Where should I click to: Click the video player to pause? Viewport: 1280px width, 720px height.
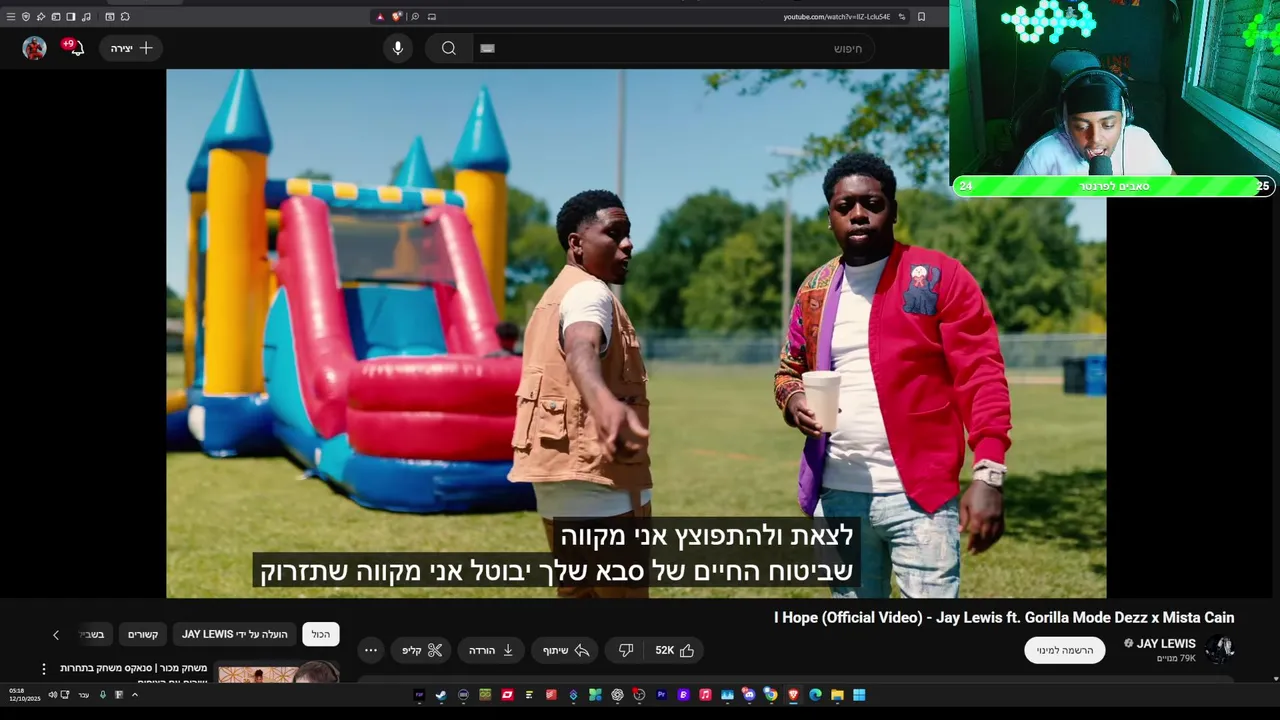pos(636,333)
